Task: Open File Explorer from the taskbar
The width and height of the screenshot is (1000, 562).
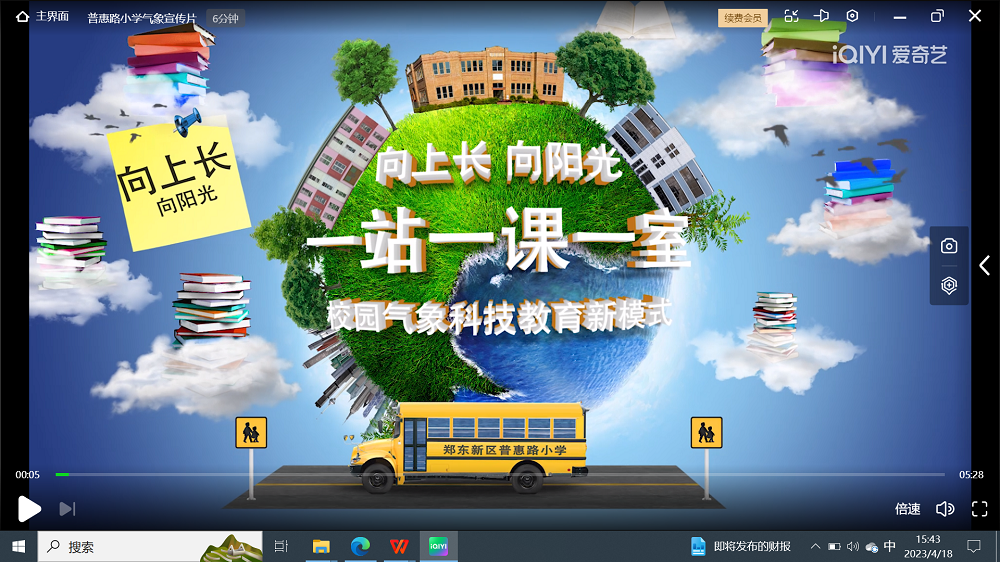Action: tap(321, 546)
